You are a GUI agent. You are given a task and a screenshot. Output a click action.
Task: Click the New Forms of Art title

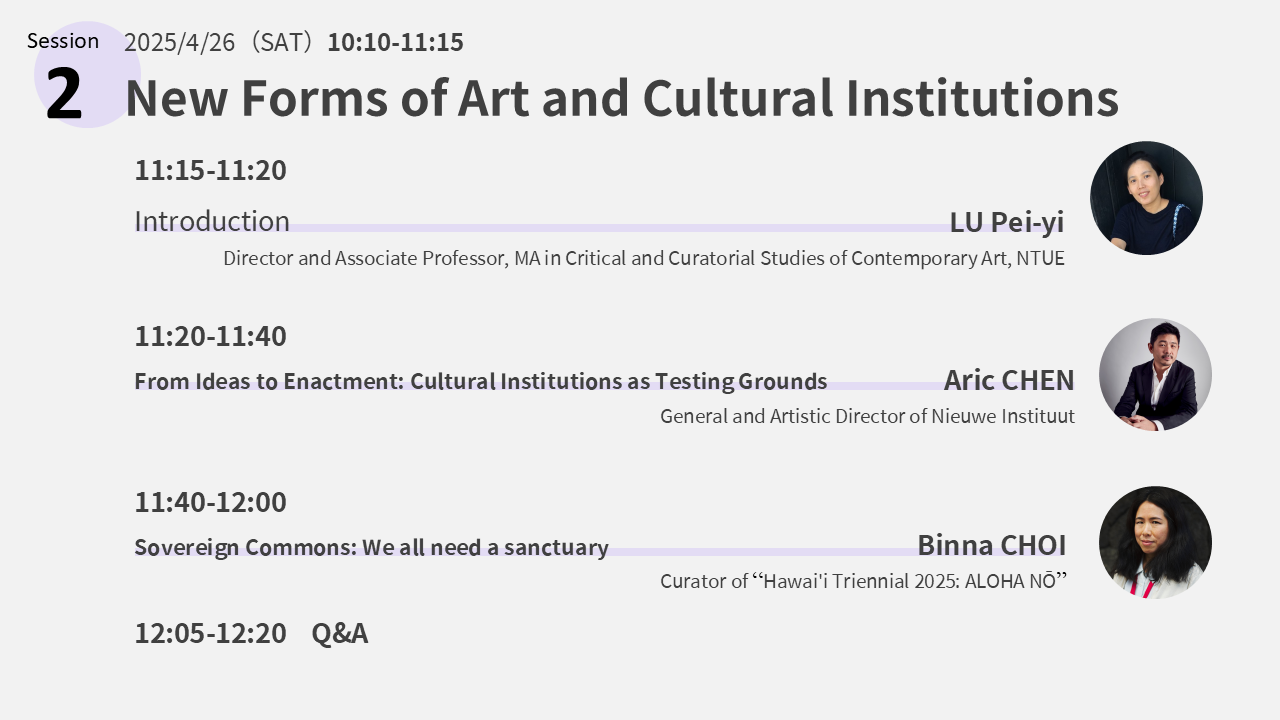click(x=621, y=98)
